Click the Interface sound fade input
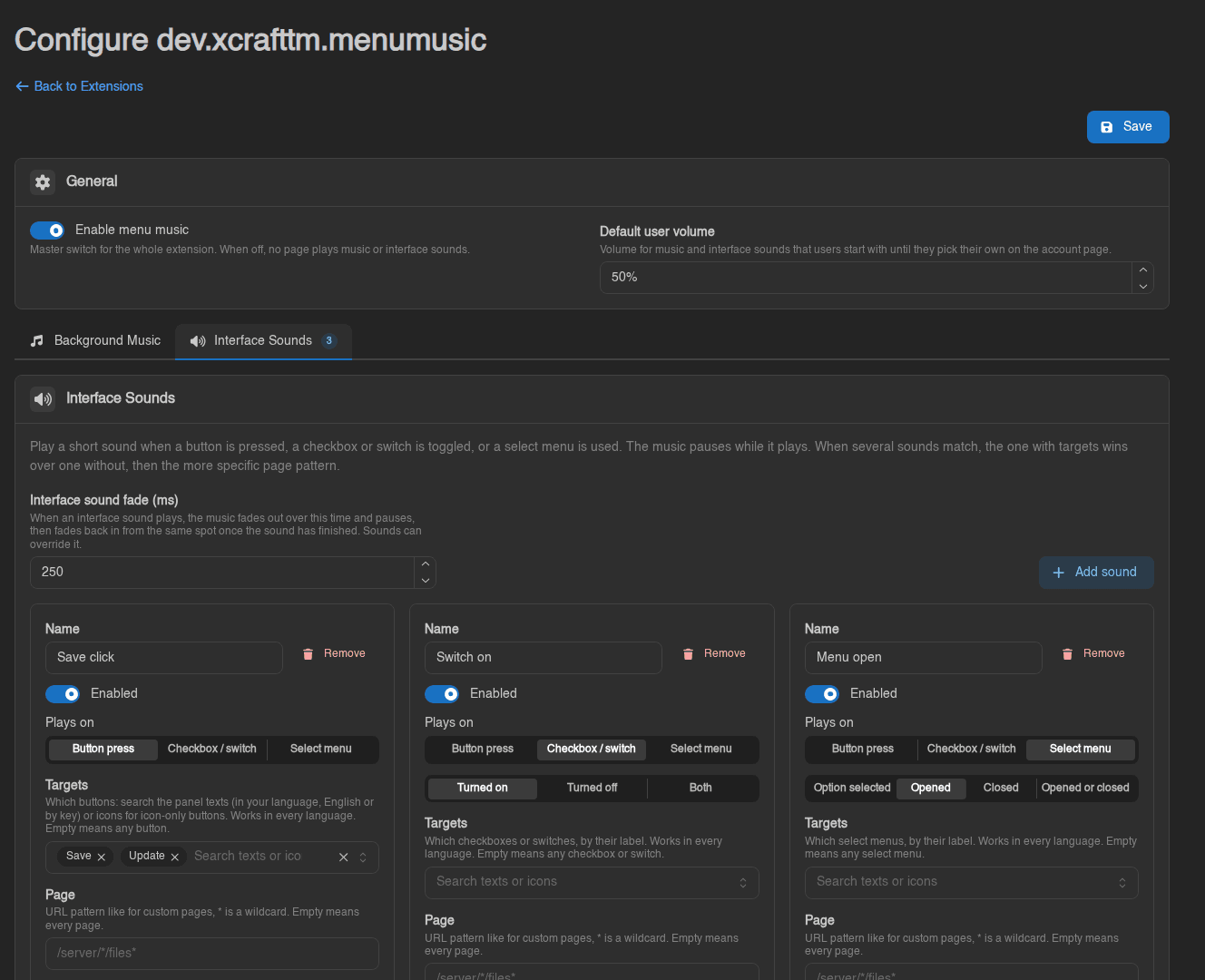This screenshot has width=1205, height=980. coord(222,573)
